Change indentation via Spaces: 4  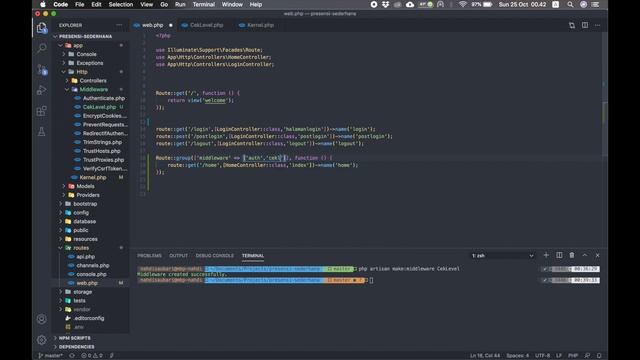point(518,356)
